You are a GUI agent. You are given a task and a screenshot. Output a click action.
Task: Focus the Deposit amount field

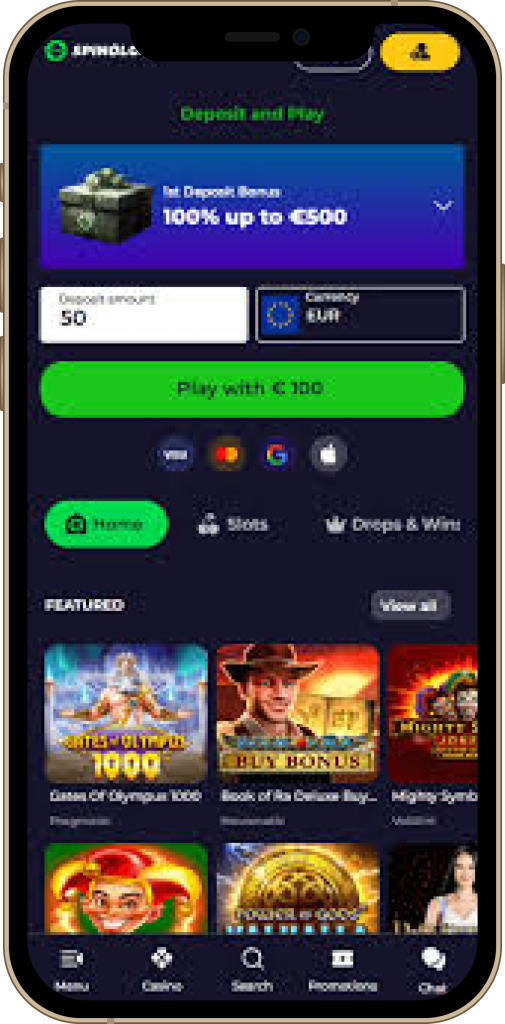[x=144, y=314]
